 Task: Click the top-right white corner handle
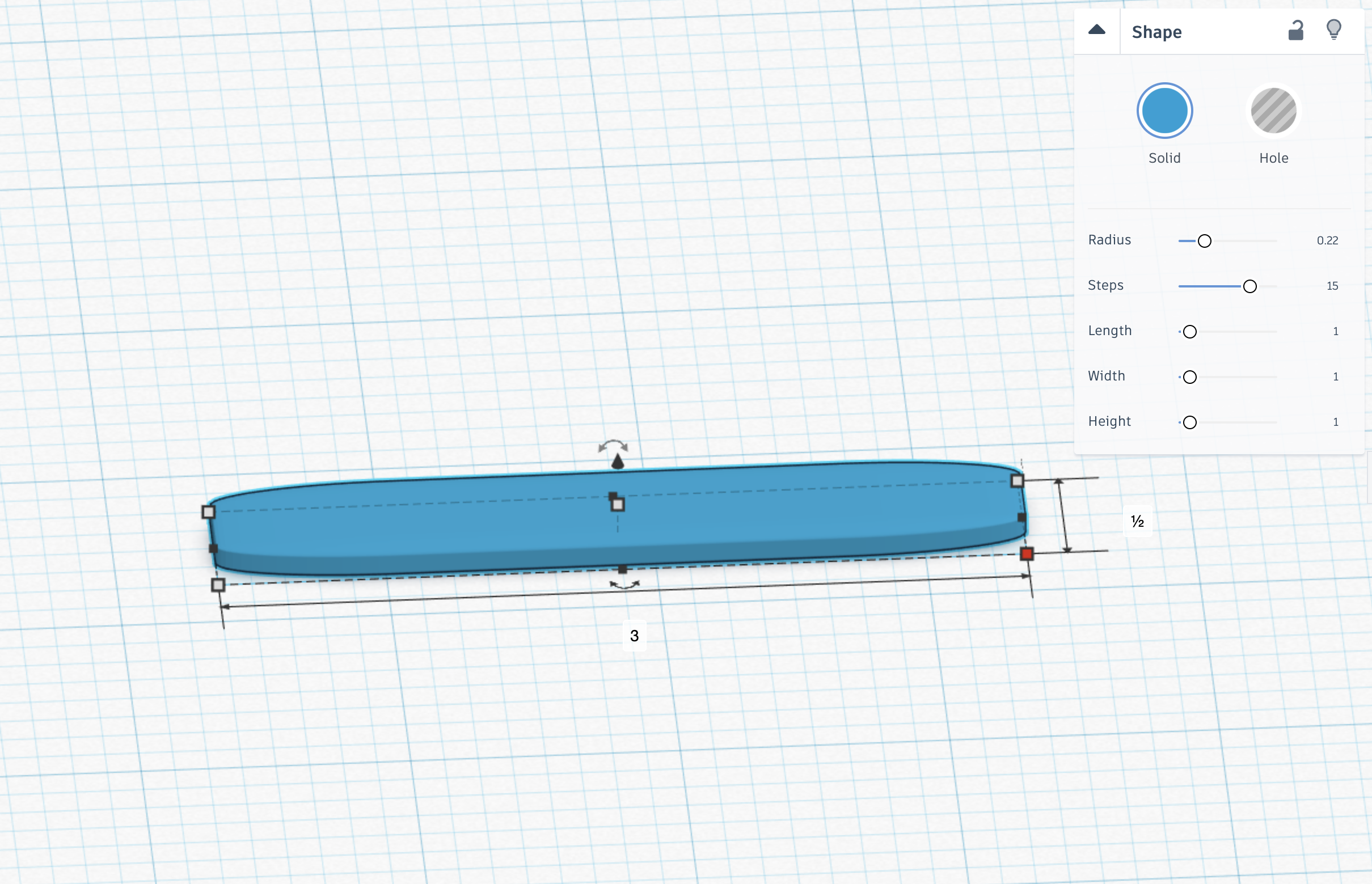click(x=1018, y=481)
